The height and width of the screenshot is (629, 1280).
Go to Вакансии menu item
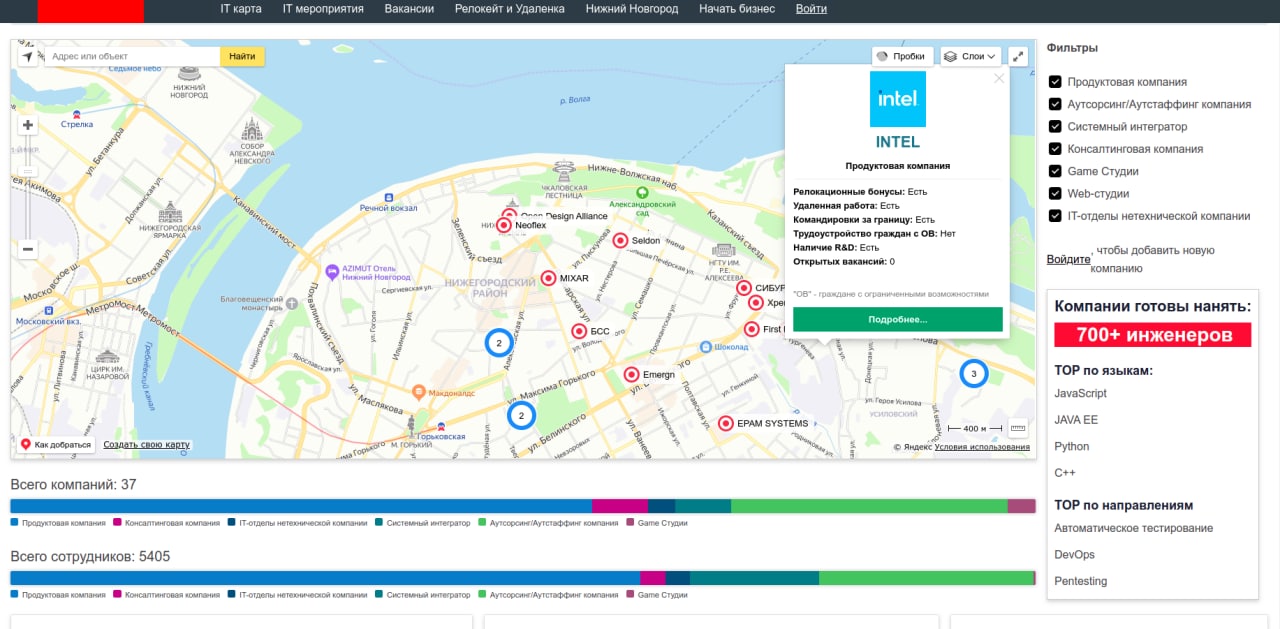pos(409,9)
